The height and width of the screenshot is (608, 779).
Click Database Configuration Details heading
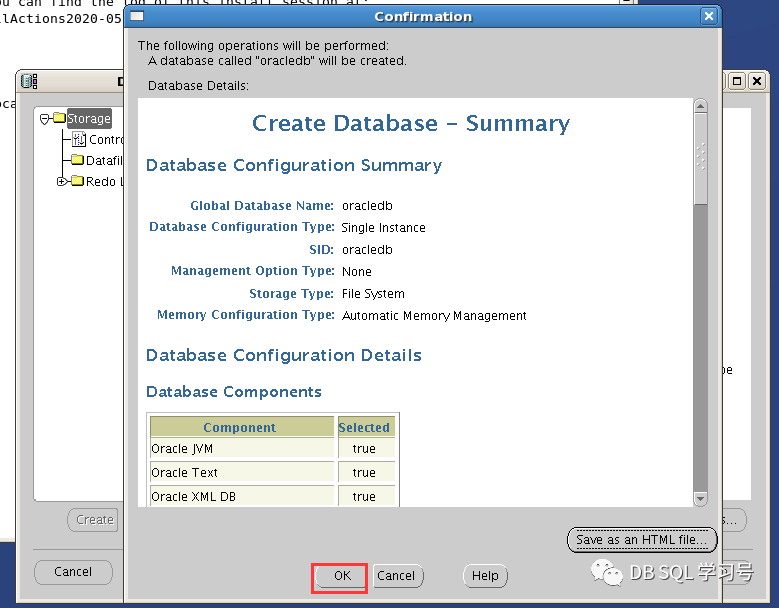[x=284, y=355]
